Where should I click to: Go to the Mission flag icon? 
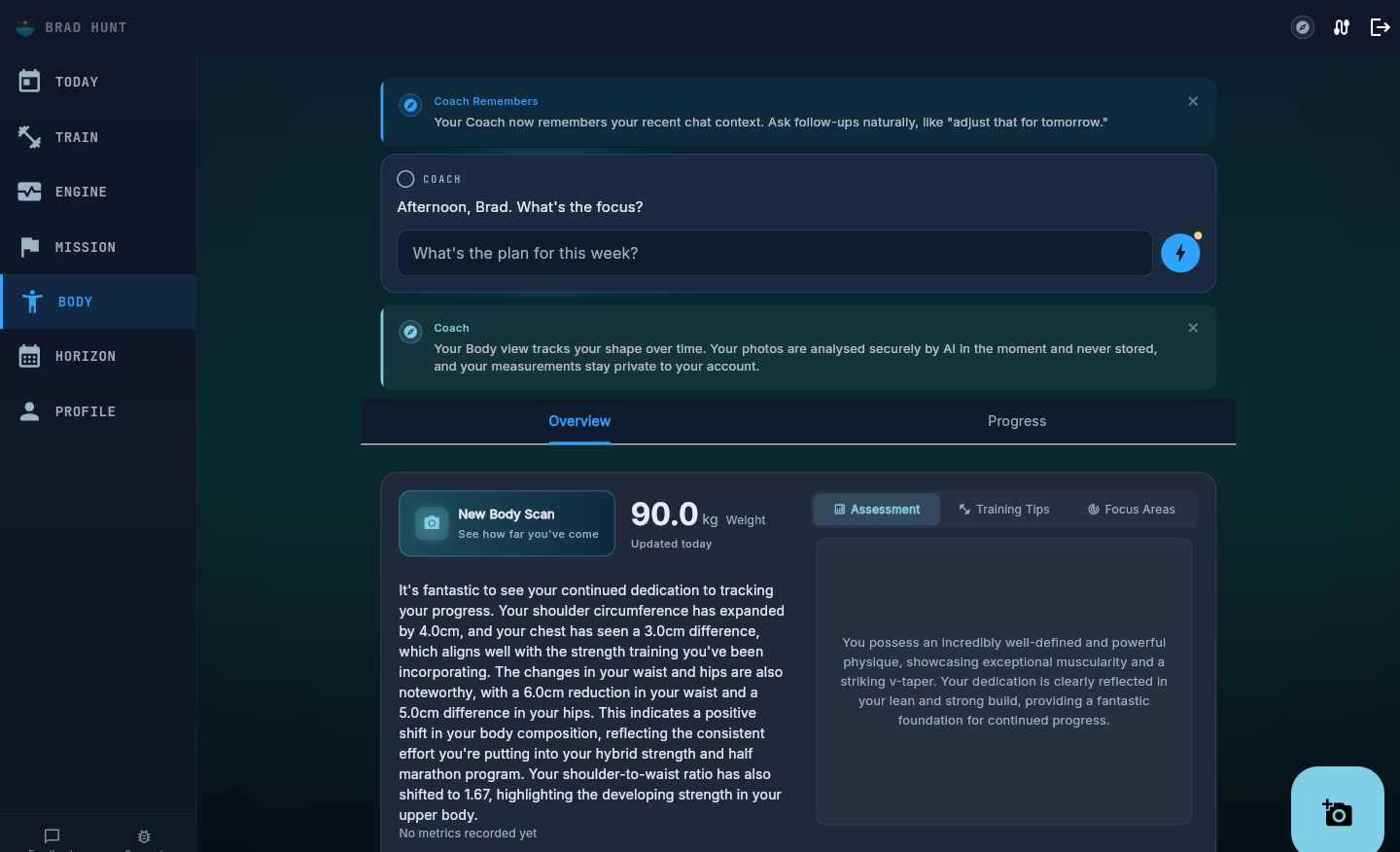pyautogui.click(x=29, y=247)
